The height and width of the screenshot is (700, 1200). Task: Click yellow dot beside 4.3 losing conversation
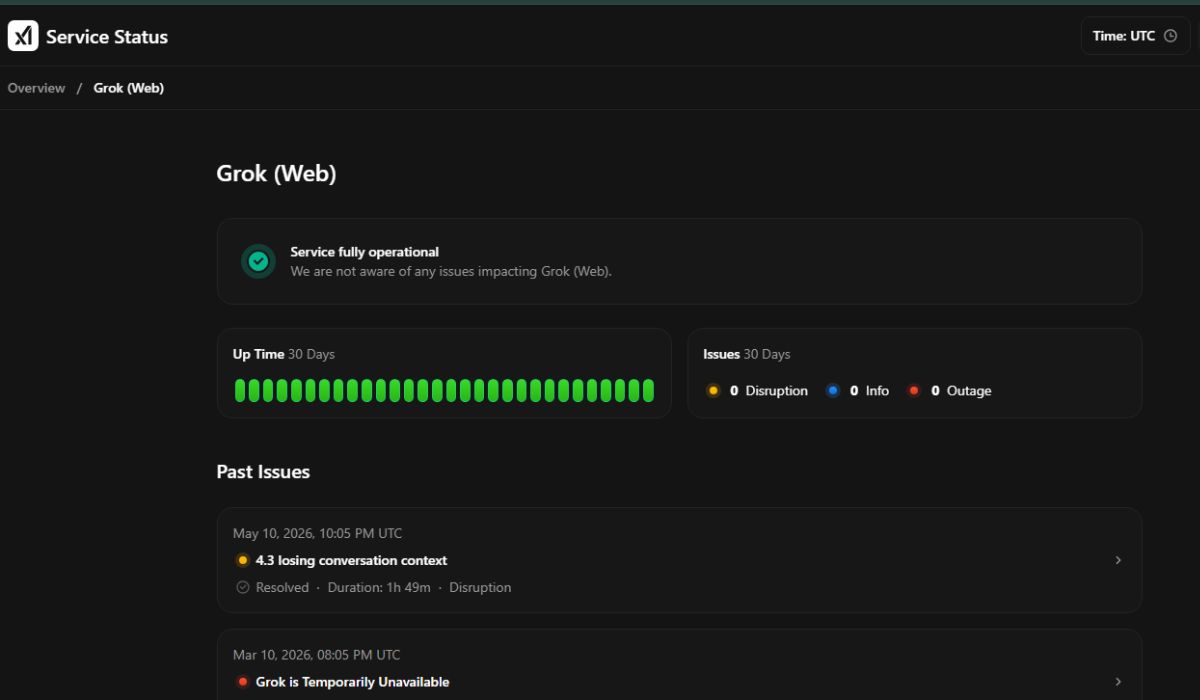click(242, 560)
